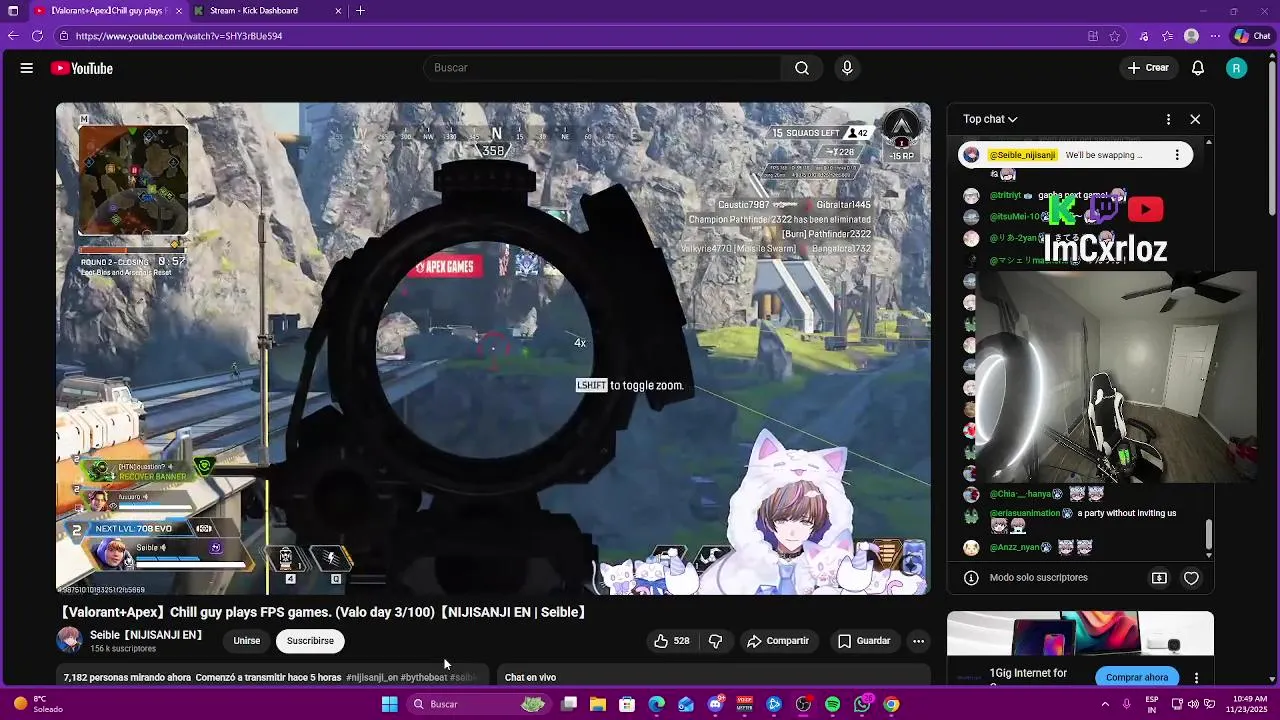The image size is (1280, 720).
Task: Open the YouTube guide hamburger menu
Action: tap(27, 68)
